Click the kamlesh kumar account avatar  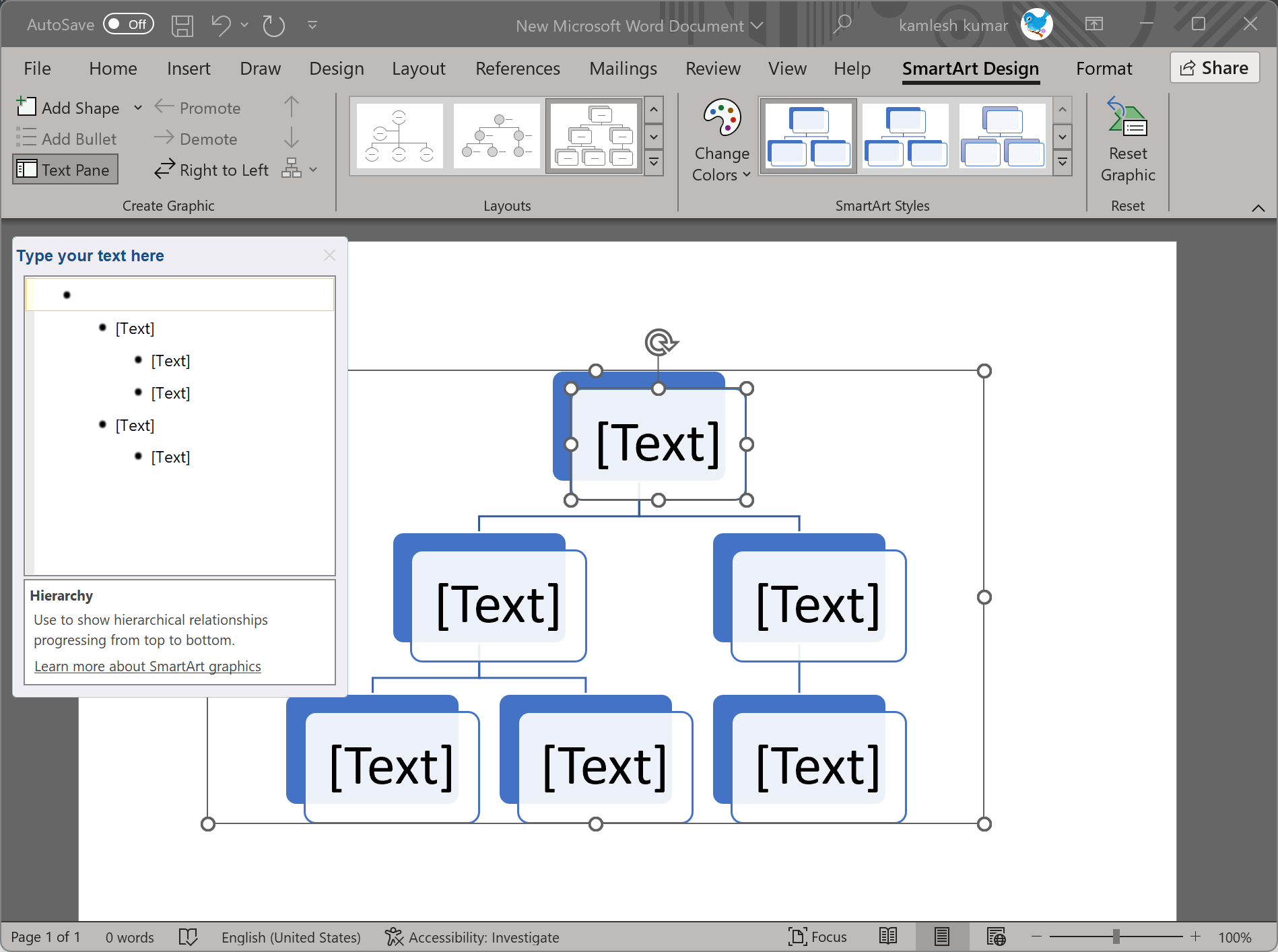(1036, 24)
